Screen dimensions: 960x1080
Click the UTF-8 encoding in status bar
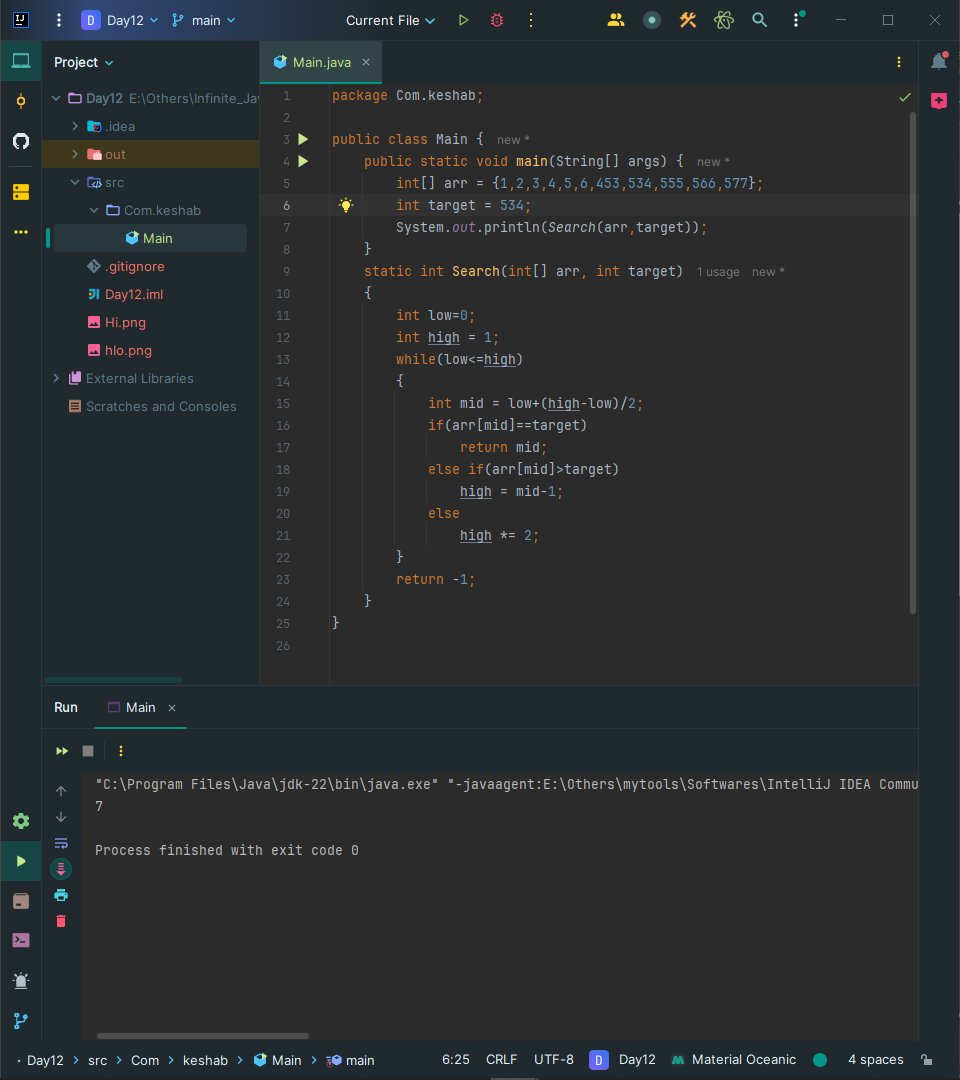point(554,1060)
